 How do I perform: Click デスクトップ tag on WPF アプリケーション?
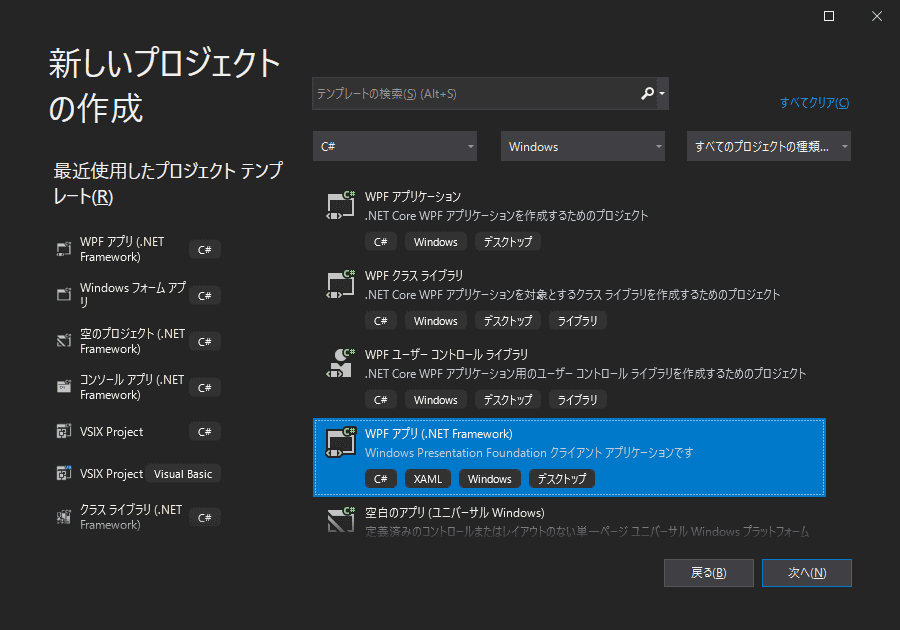click(508, 242)
